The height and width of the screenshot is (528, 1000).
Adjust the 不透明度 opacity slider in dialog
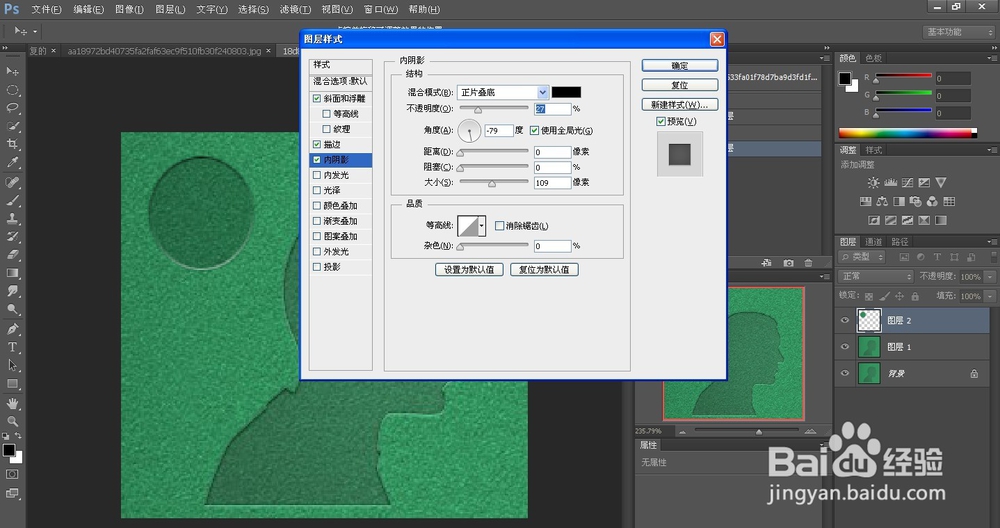coord(478,109)
